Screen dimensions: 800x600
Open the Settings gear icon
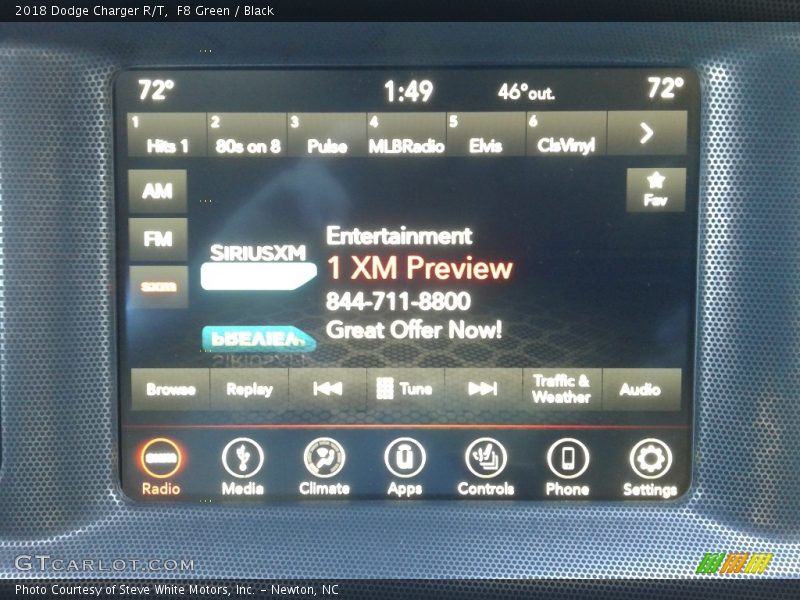pos(650,459)
